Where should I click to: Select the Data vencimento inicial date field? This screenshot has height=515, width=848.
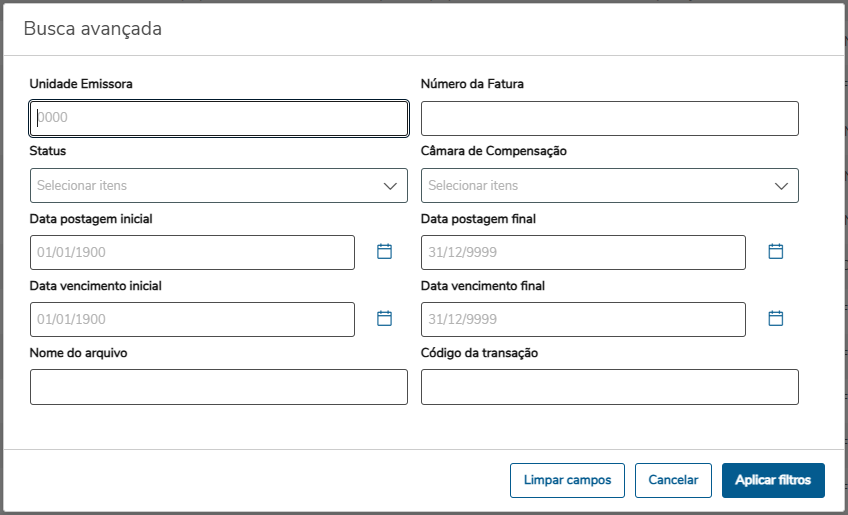click(192, 320)
